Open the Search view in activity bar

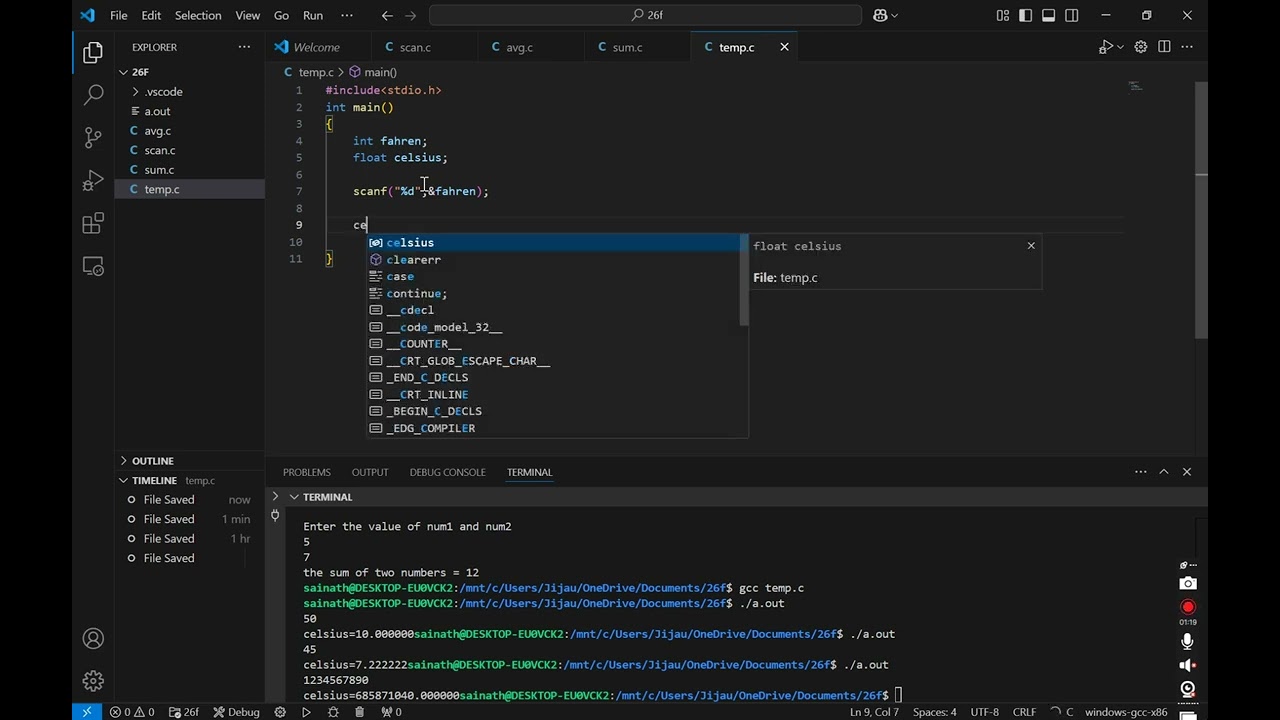click(93, 94)
